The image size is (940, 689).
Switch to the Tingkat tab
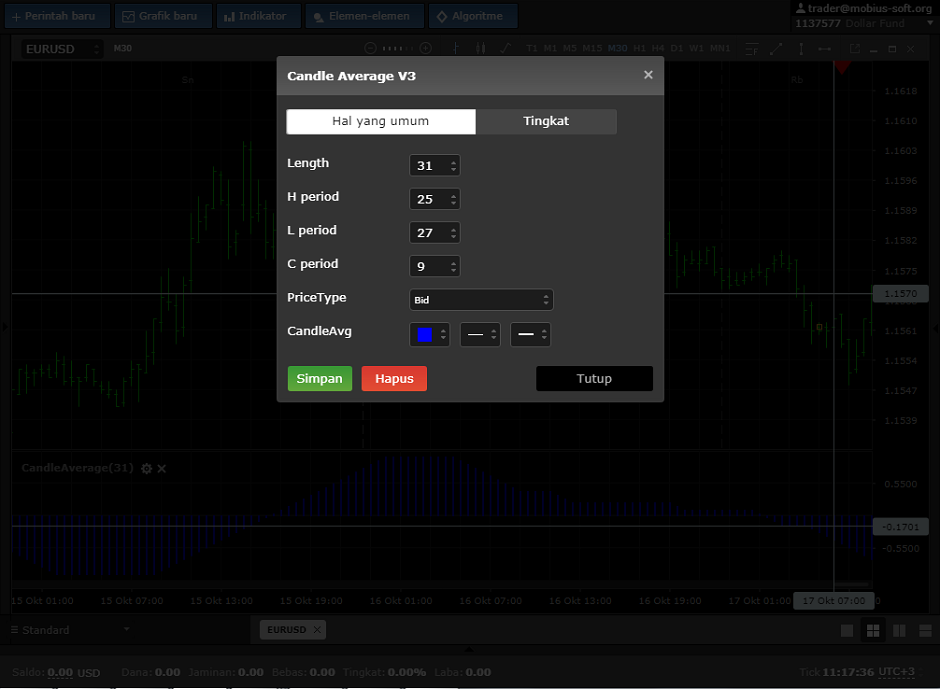pyautogui.click(x=546, y=121)
